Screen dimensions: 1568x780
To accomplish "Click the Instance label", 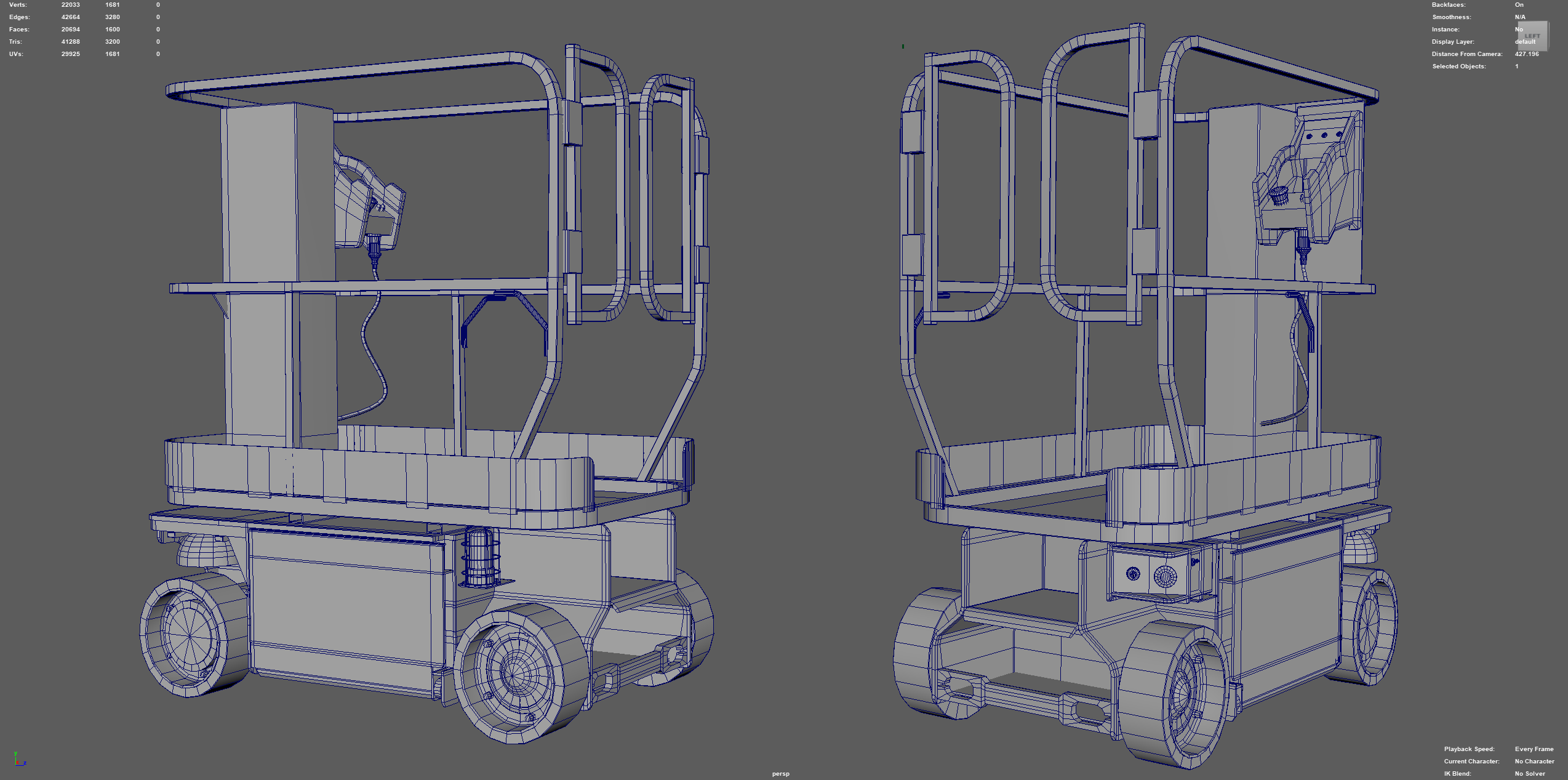I will click(x=1446, y=30).
